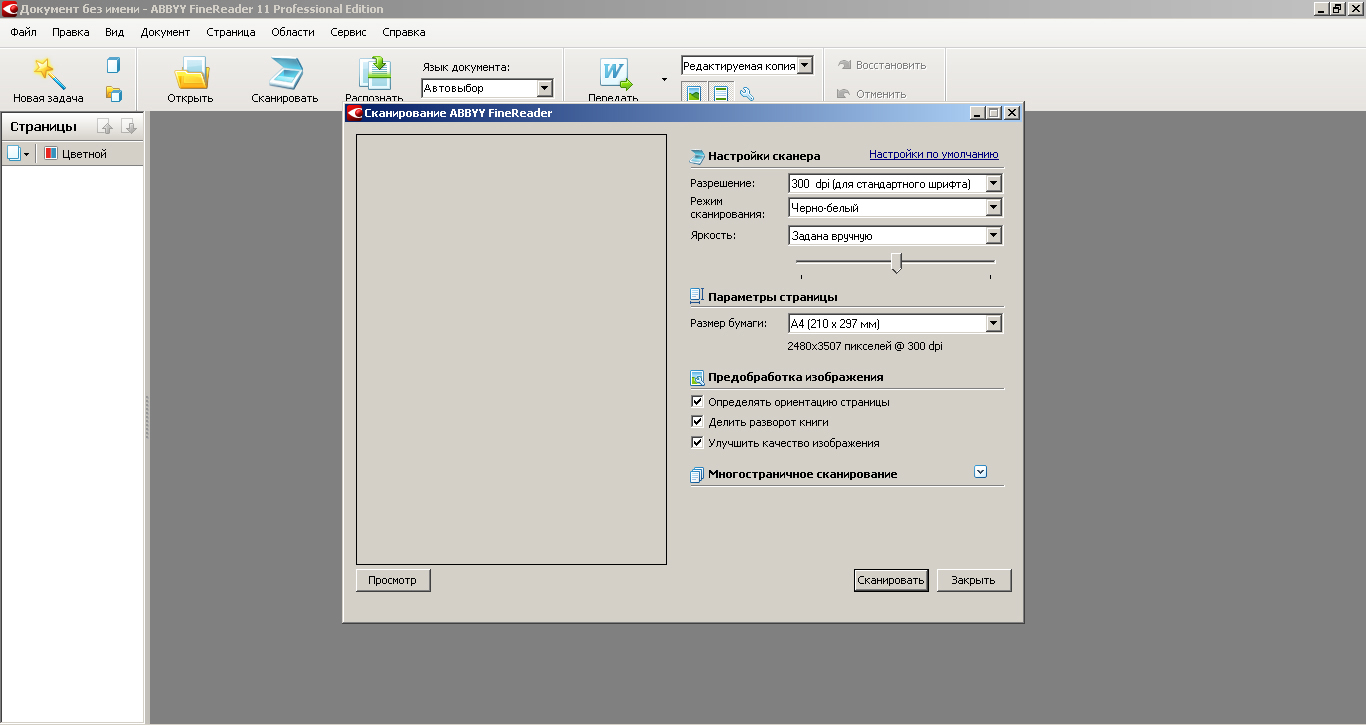Click the Распознать recognize icon
The width and height of the screenshot is (1366, 725).
tap(374, 72)
